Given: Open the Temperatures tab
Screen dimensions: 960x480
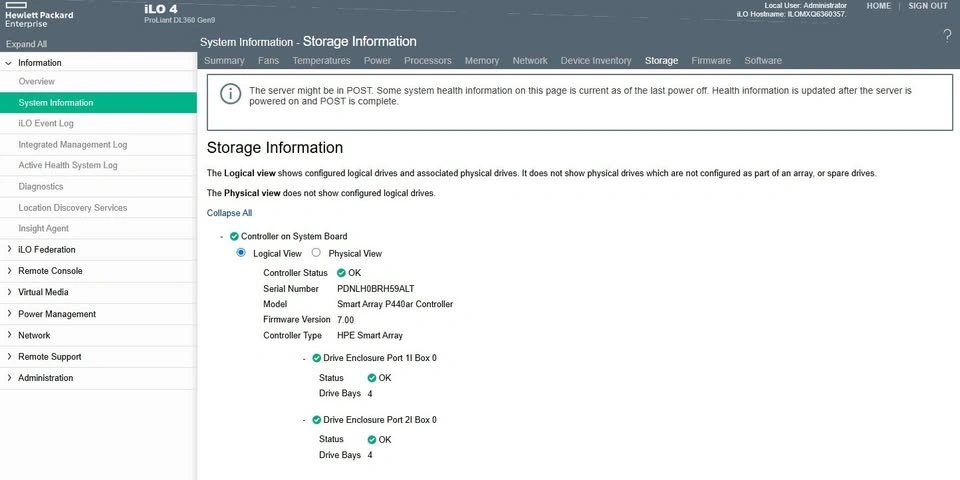Looking at the screenshot, I should coord(321,61).
